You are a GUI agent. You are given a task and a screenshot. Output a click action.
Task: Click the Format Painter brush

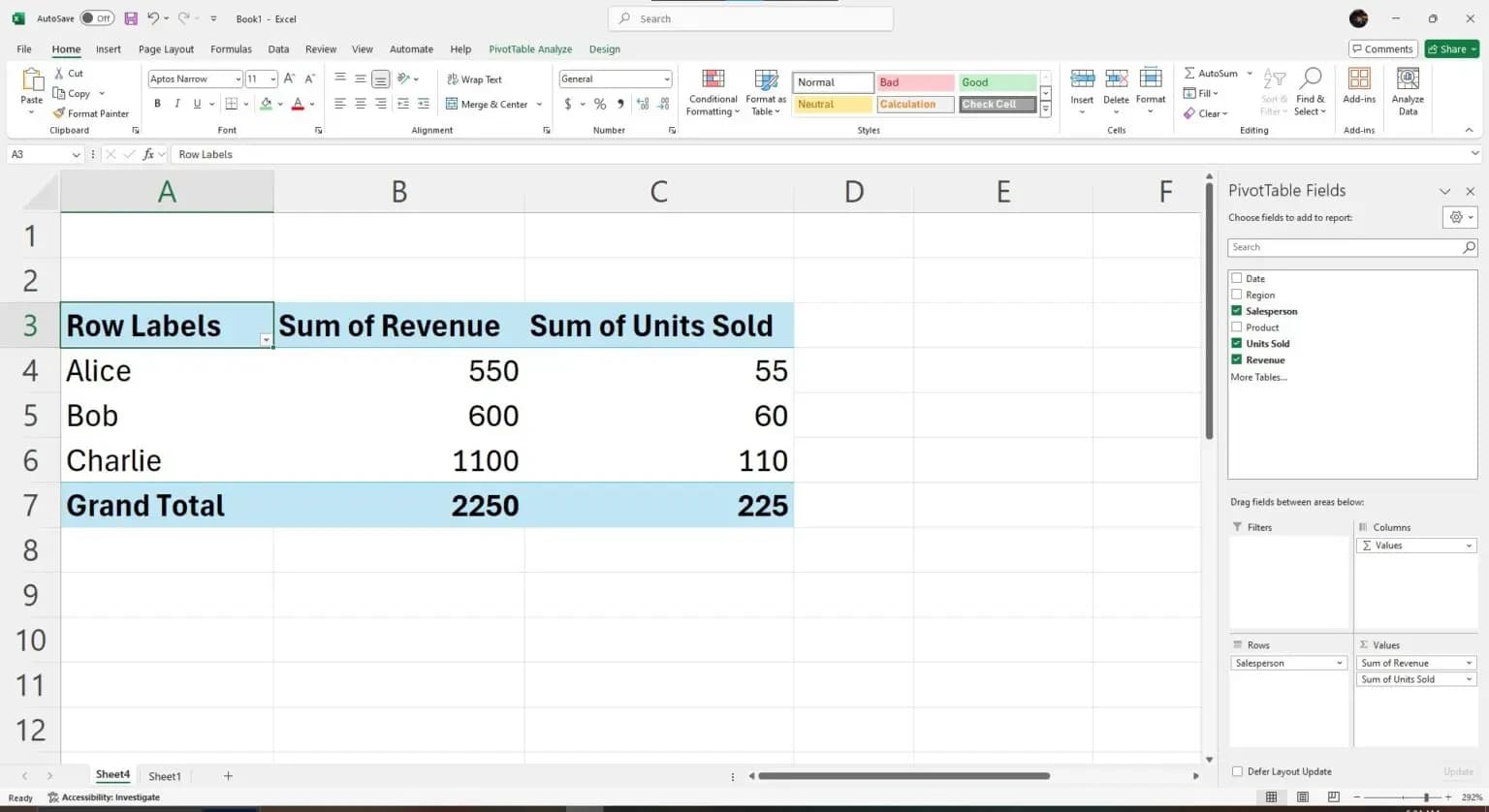click(59, 113)
